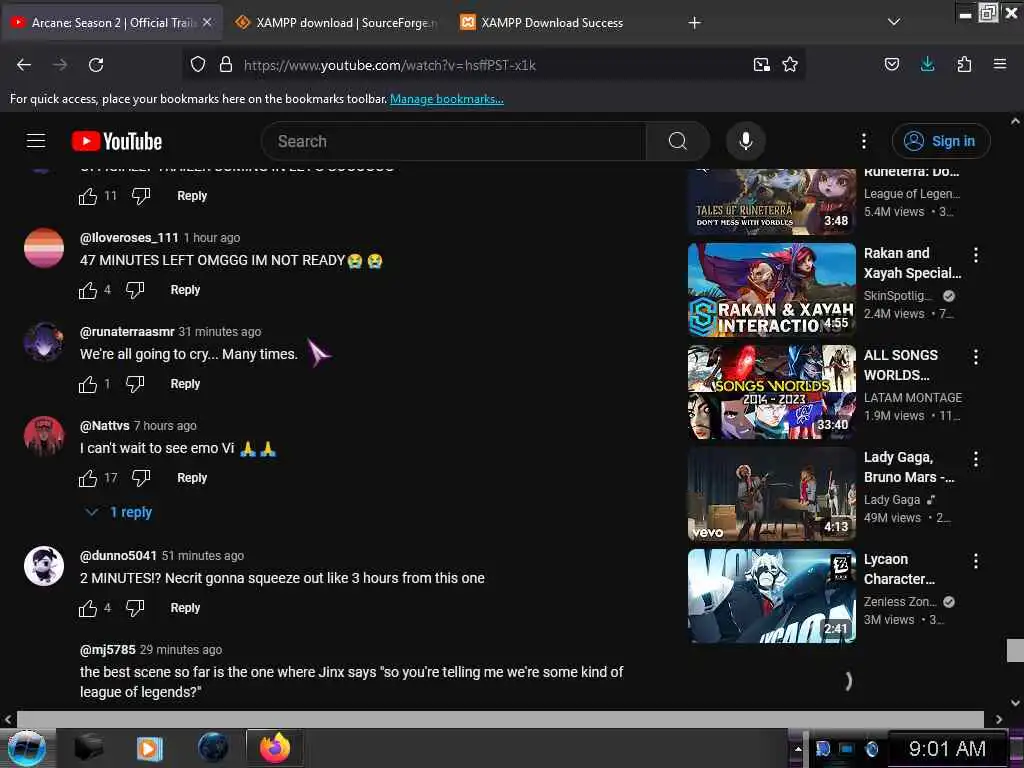Like the comment by @dunno5041
The image size is (1024, 768).
88,608
